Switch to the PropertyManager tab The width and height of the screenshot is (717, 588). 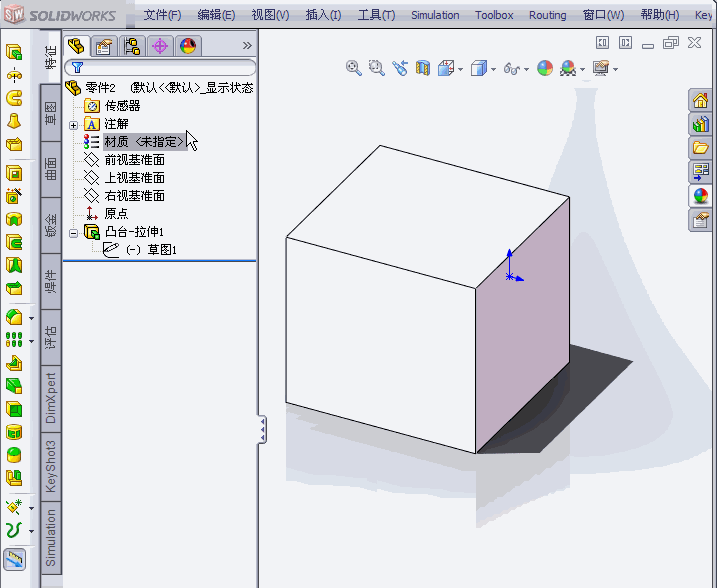pos(104,46)
